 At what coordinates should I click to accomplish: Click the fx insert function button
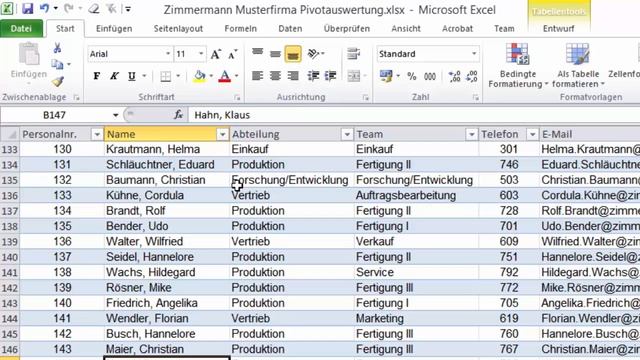click(178, 115)
